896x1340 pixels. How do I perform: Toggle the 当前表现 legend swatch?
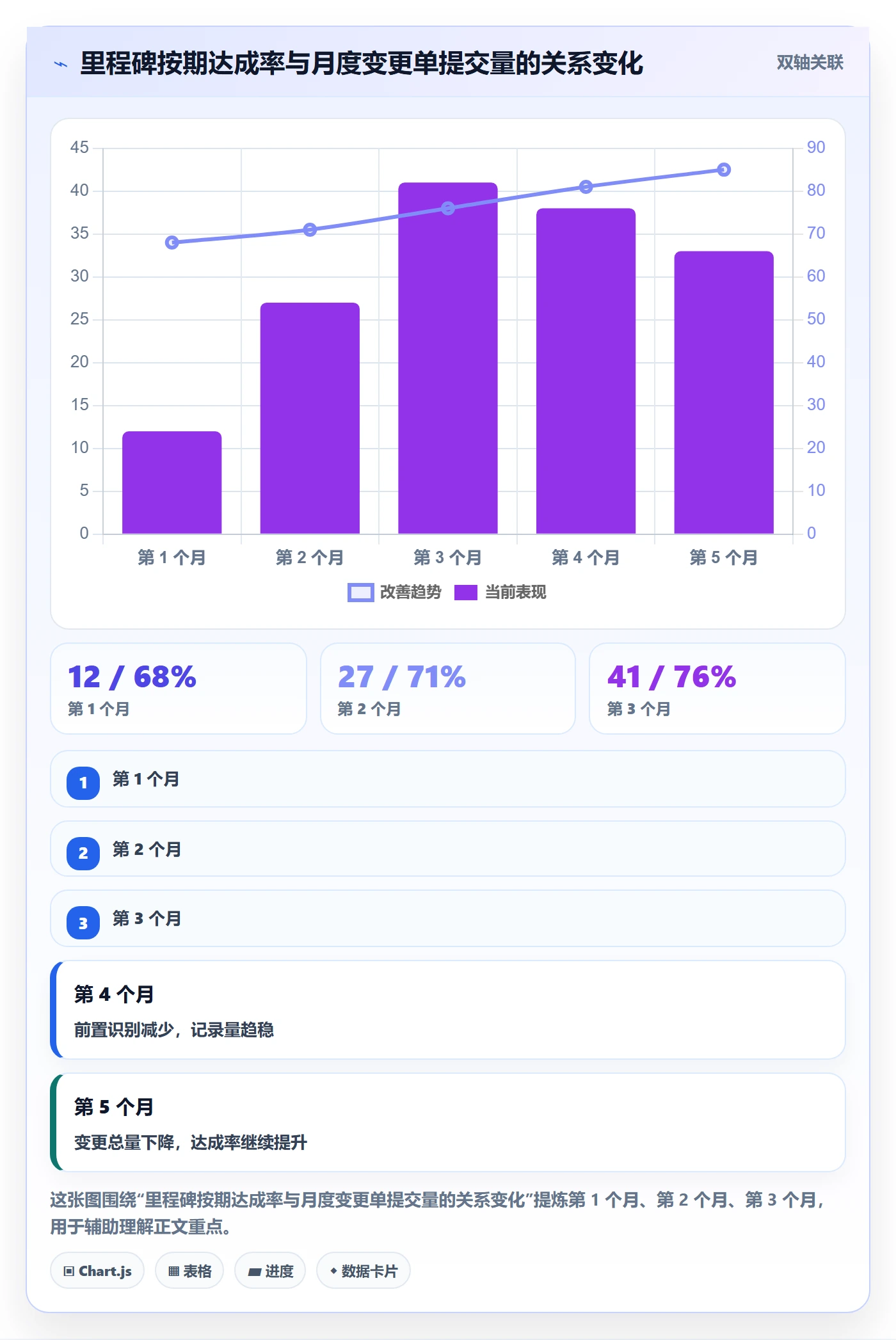(465, 593)
